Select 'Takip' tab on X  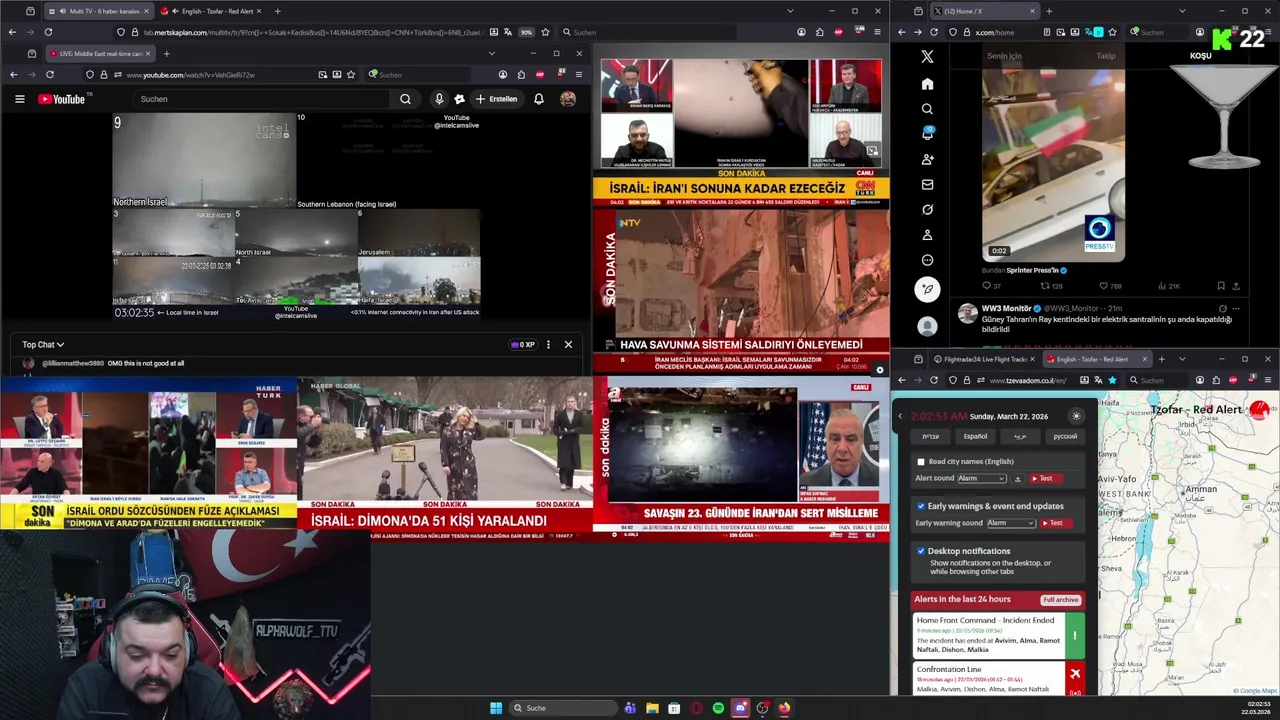1105,56
